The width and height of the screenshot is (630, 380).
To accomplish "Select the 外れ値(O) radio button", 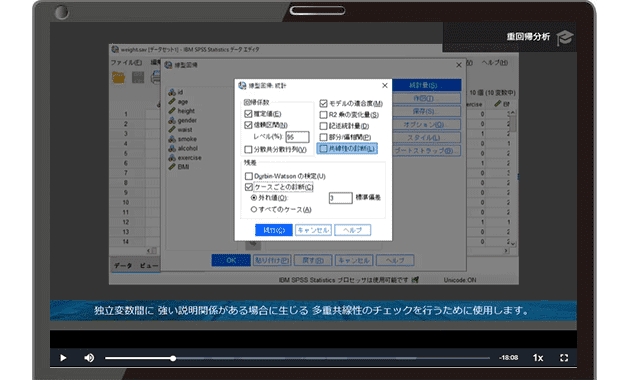I will click(254, 198).
